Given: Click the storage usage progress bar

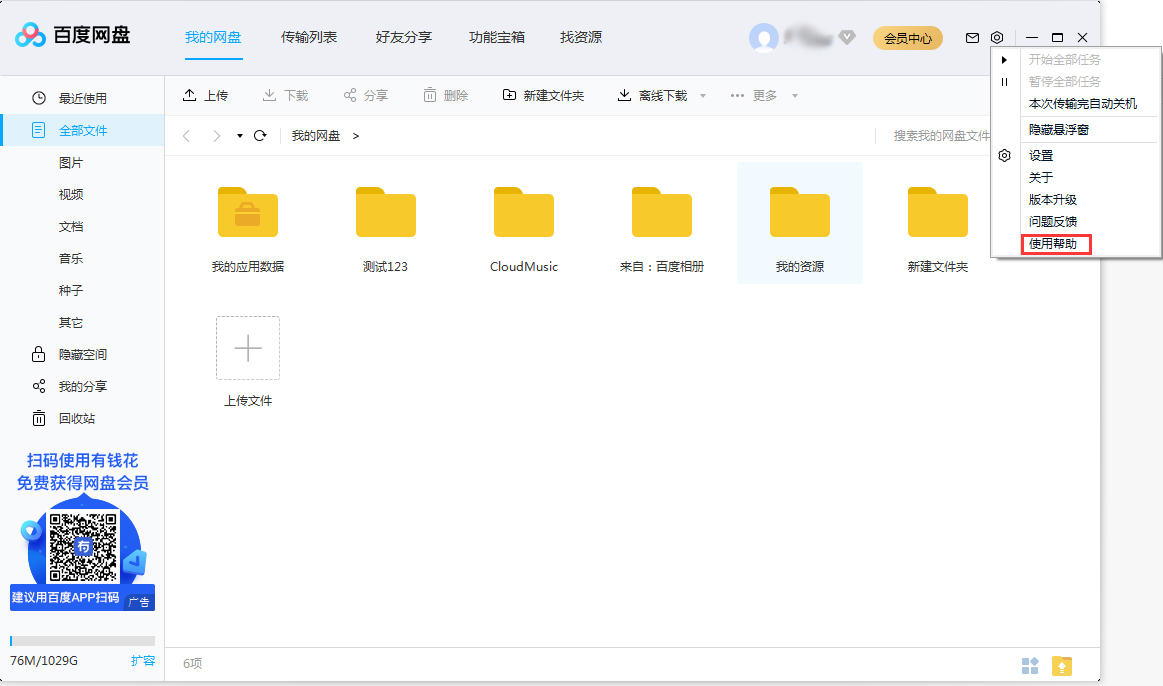Looking at the screenshot, I should tap(82, 640).
